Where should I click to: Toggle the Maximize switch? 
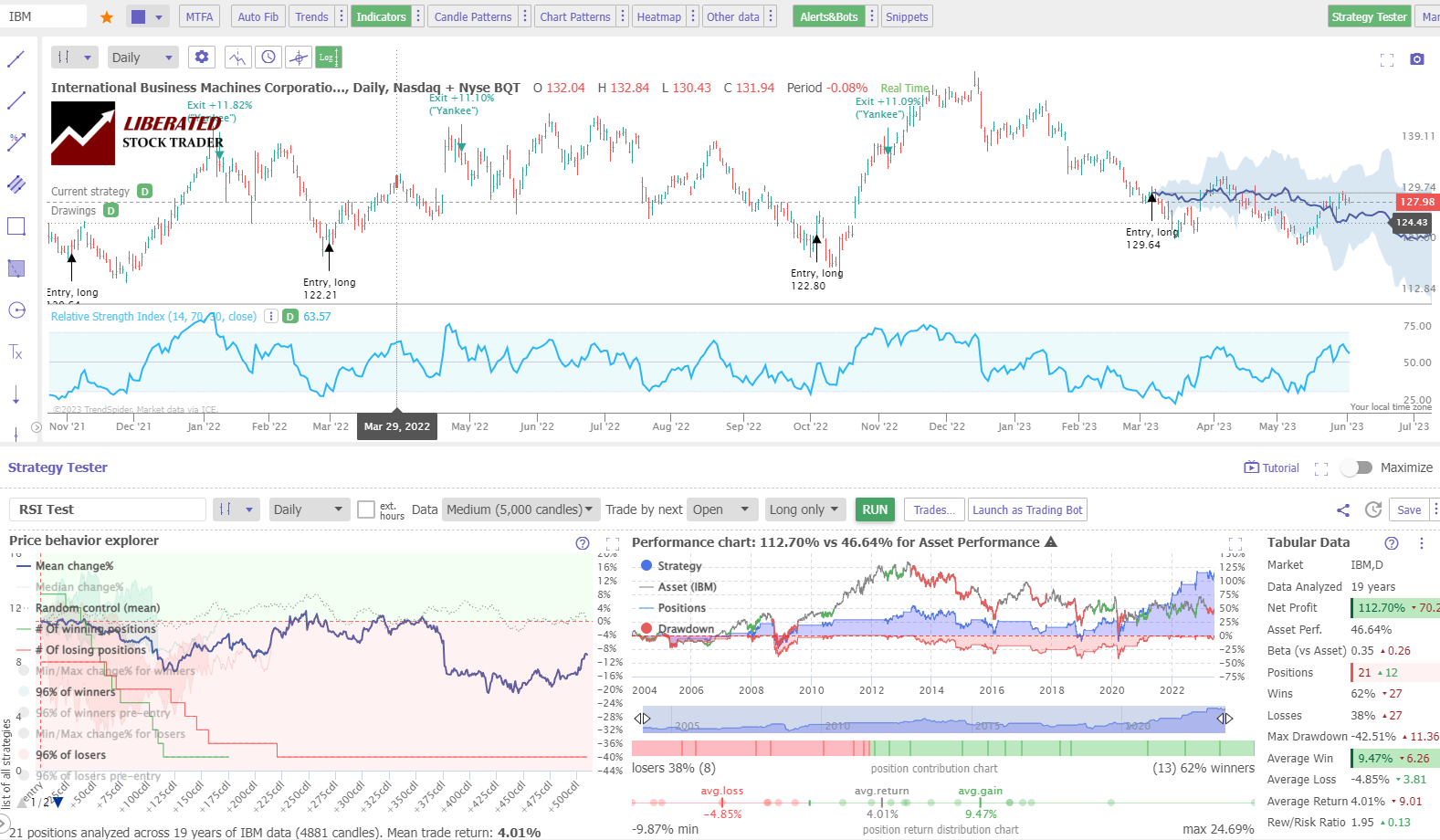coord(1357,467)
